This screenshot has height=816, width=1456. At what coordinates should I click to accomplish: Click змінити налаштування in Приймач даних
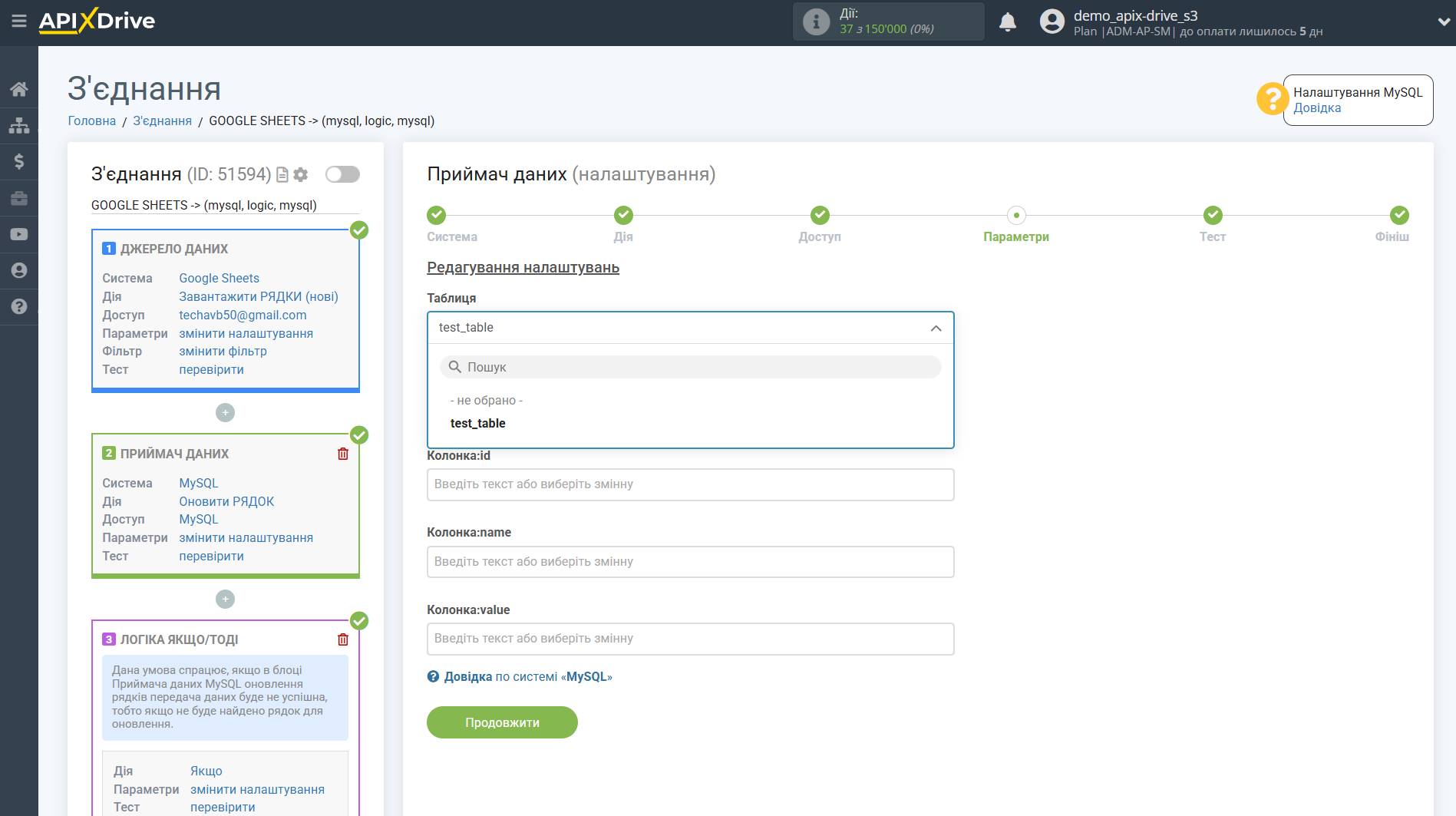[x=246, y=537]
